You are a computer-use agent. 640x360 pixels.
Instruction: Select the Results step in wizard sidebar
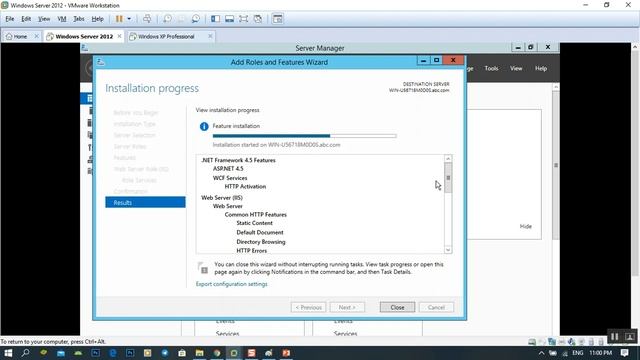145,202
